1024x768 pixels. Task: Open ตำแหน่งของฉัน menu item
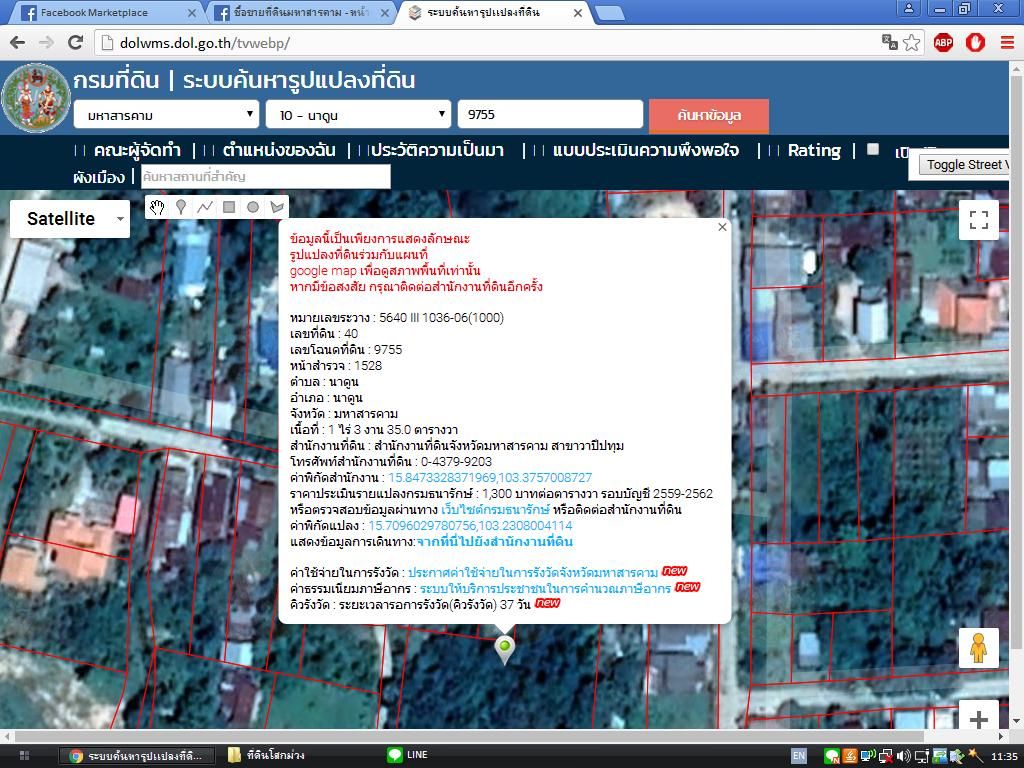coord(279,150)
